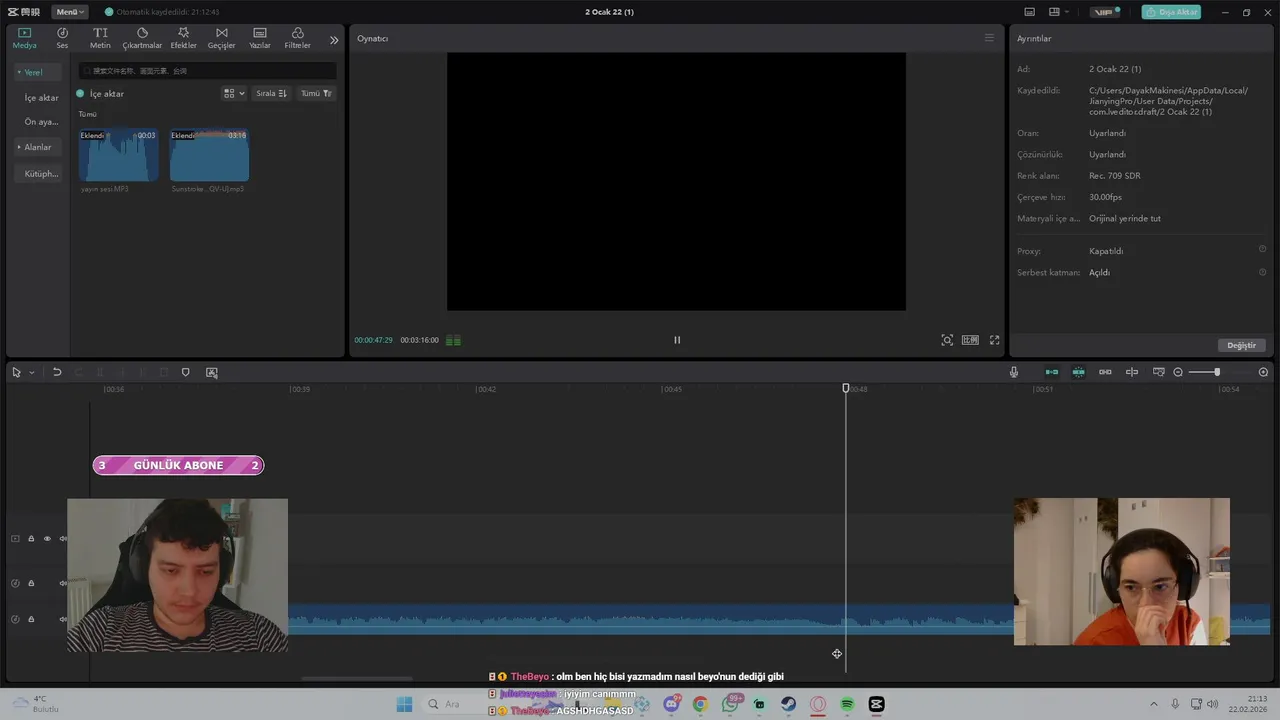Select Ön aya... in sidebar
The height and width of the screenshot is (720, 1280).
[x=41, y=122]
